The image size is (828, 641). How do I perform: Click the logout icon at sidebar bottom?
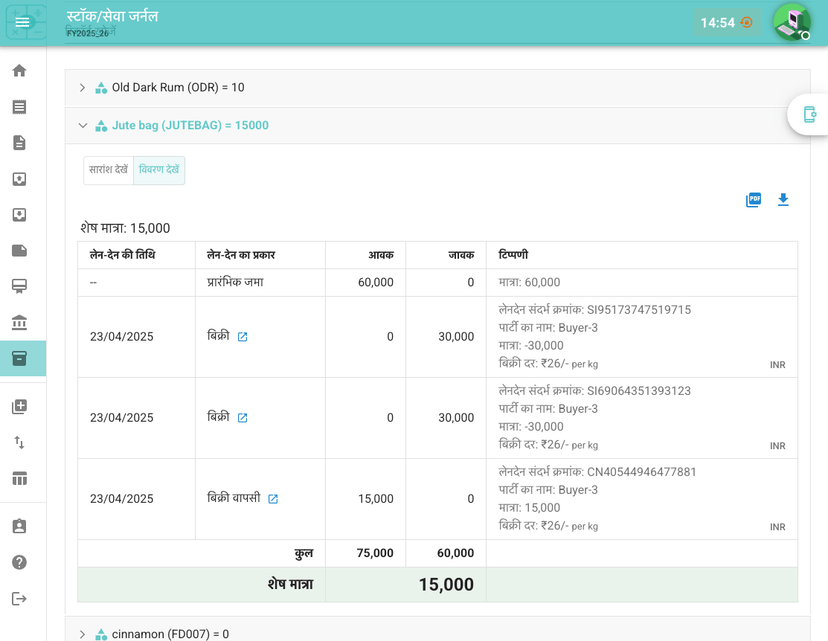tap(18, 599)
